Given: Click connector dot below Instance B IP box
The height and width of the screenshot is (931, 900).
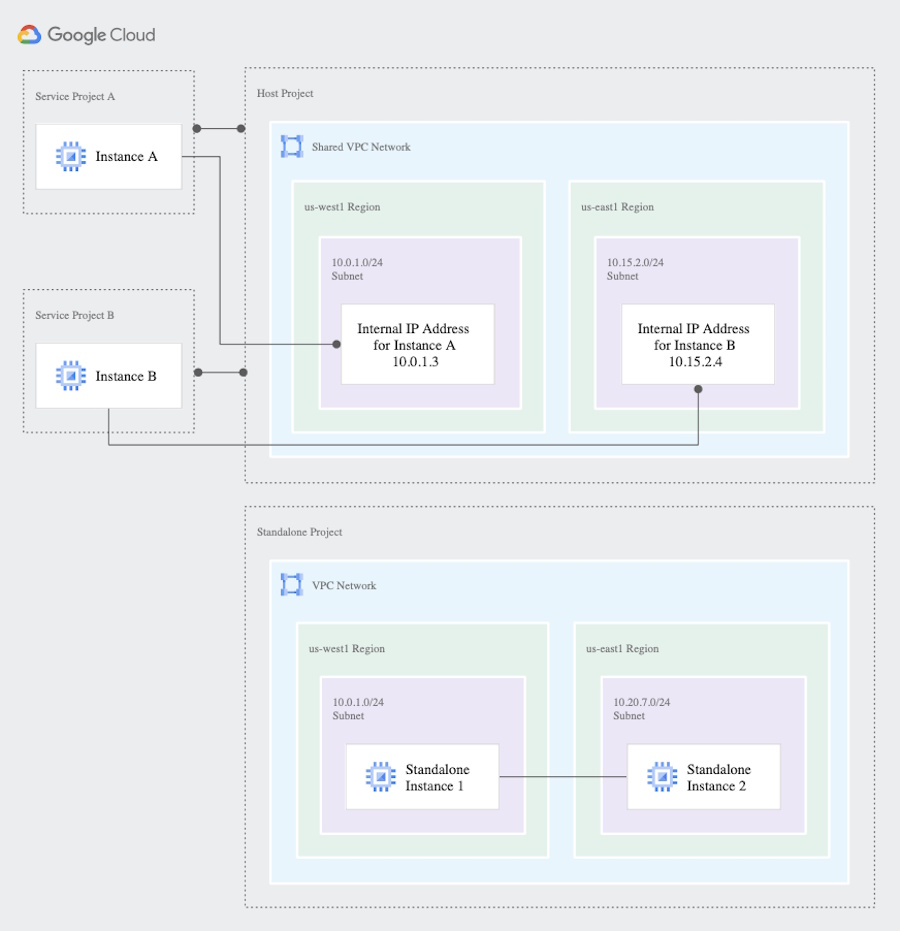Looking at the screenshot, I should click(698, 389).
